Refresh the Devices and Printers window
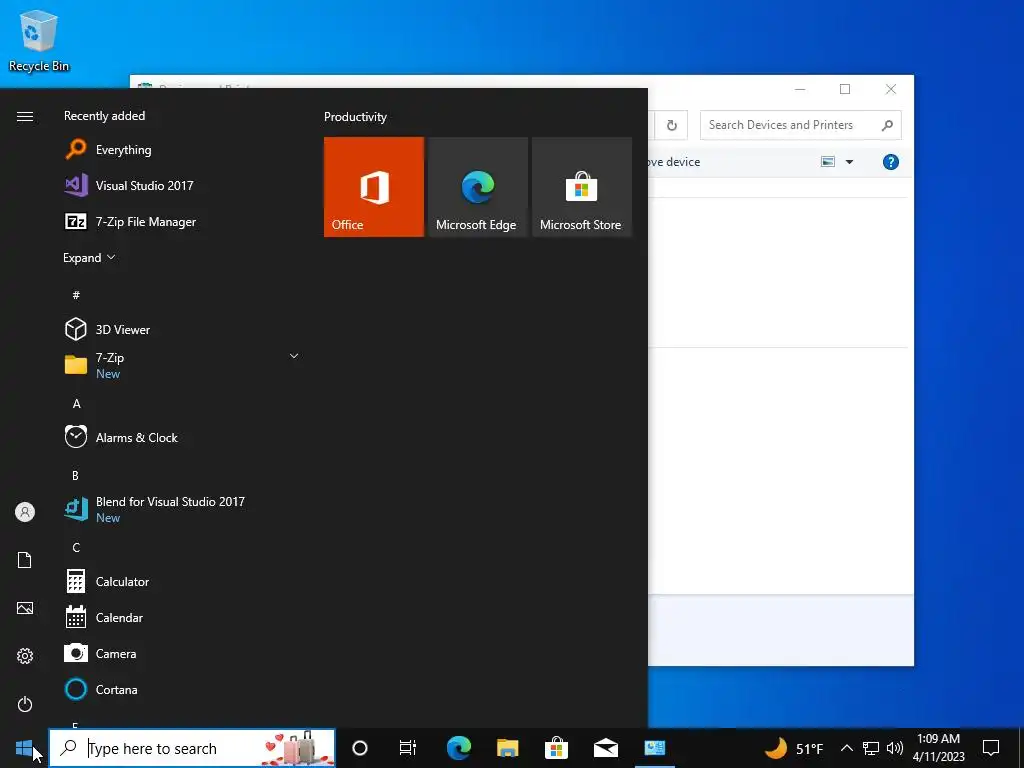The height and width of the screenshot is (768, 1024). (x=671, y=125)
